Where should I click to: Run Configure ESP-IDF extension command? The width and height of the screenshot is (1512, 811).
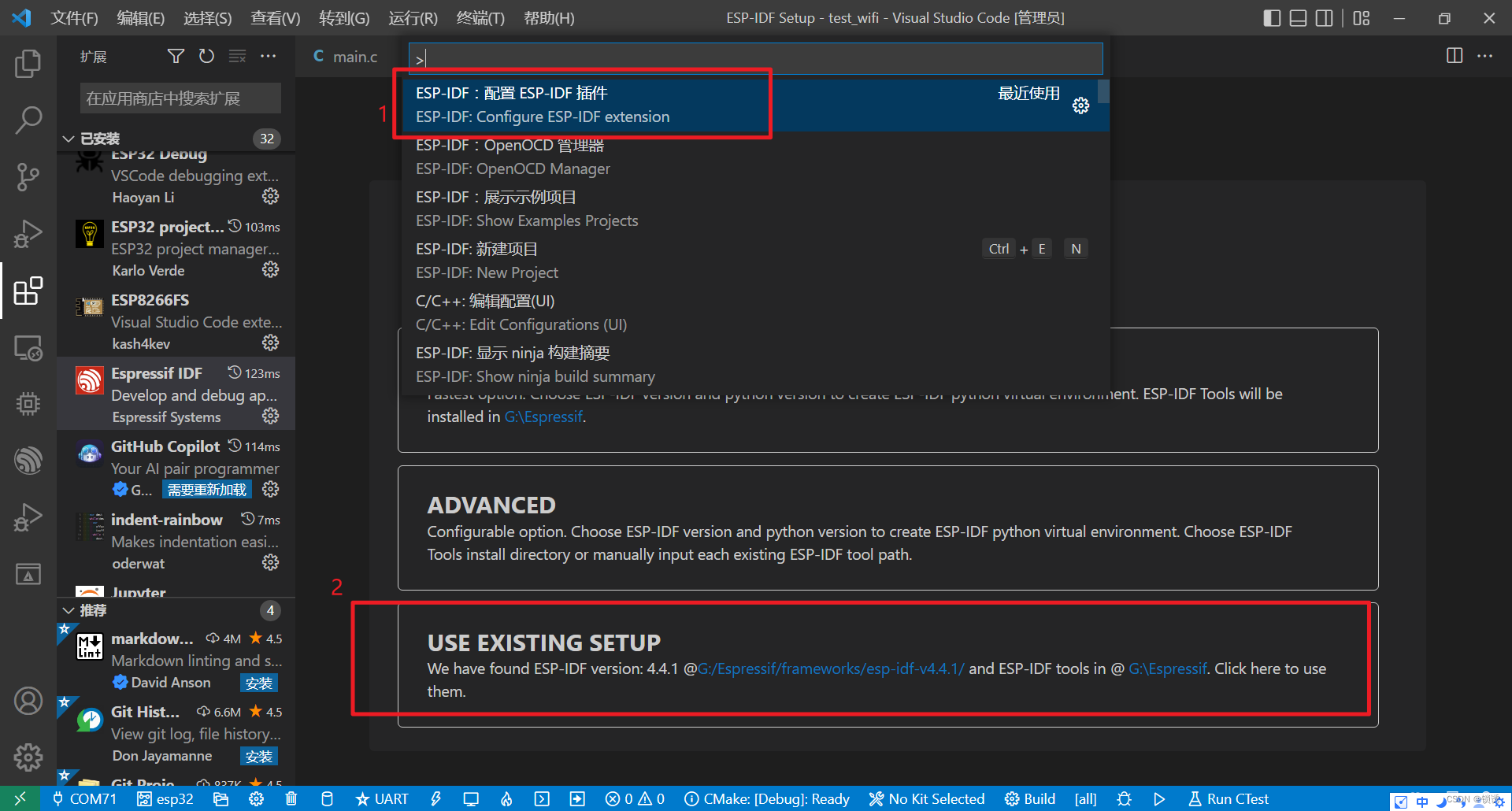(756, 105)
